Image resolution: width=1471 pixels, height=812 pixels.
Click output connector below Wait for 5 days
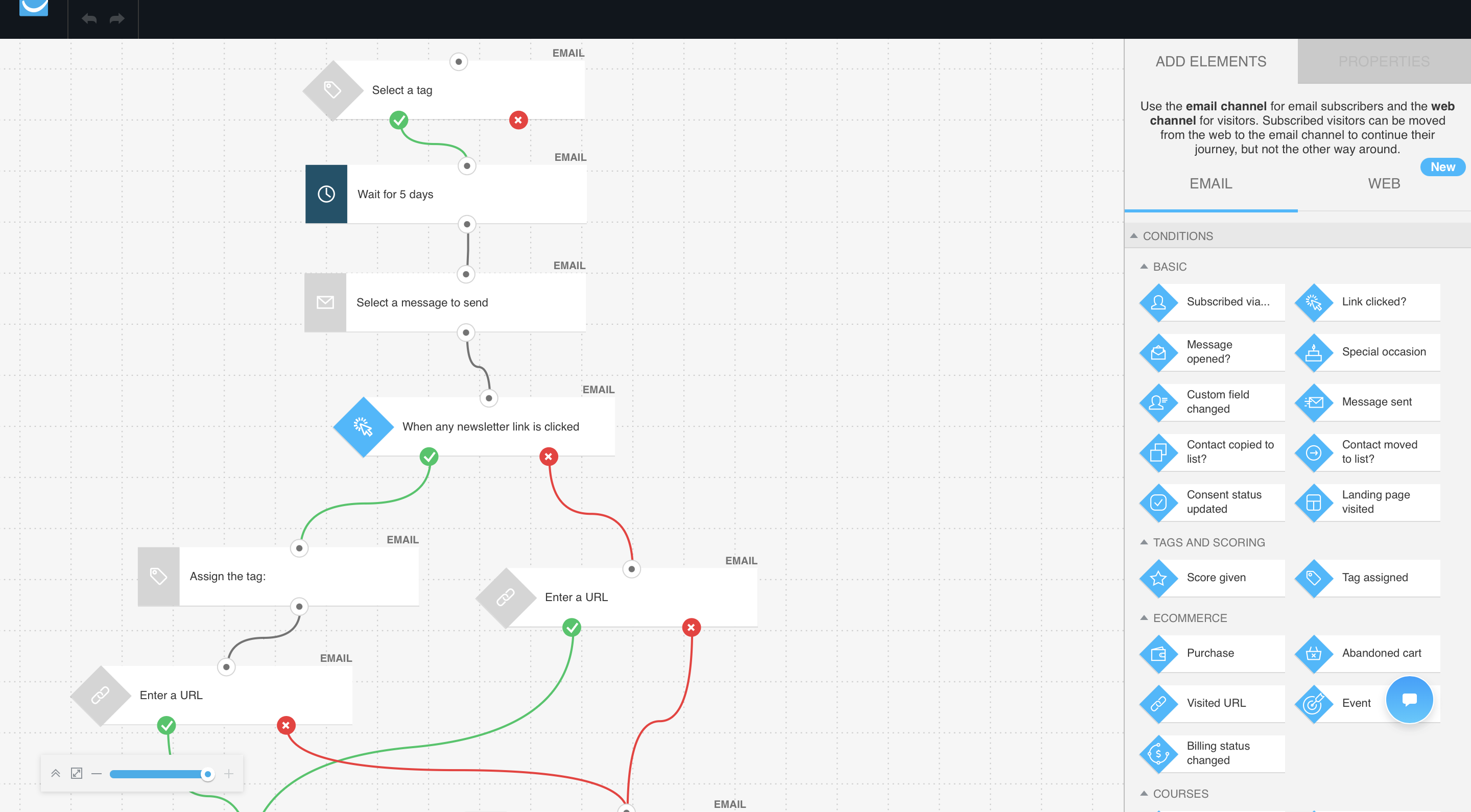467,224
